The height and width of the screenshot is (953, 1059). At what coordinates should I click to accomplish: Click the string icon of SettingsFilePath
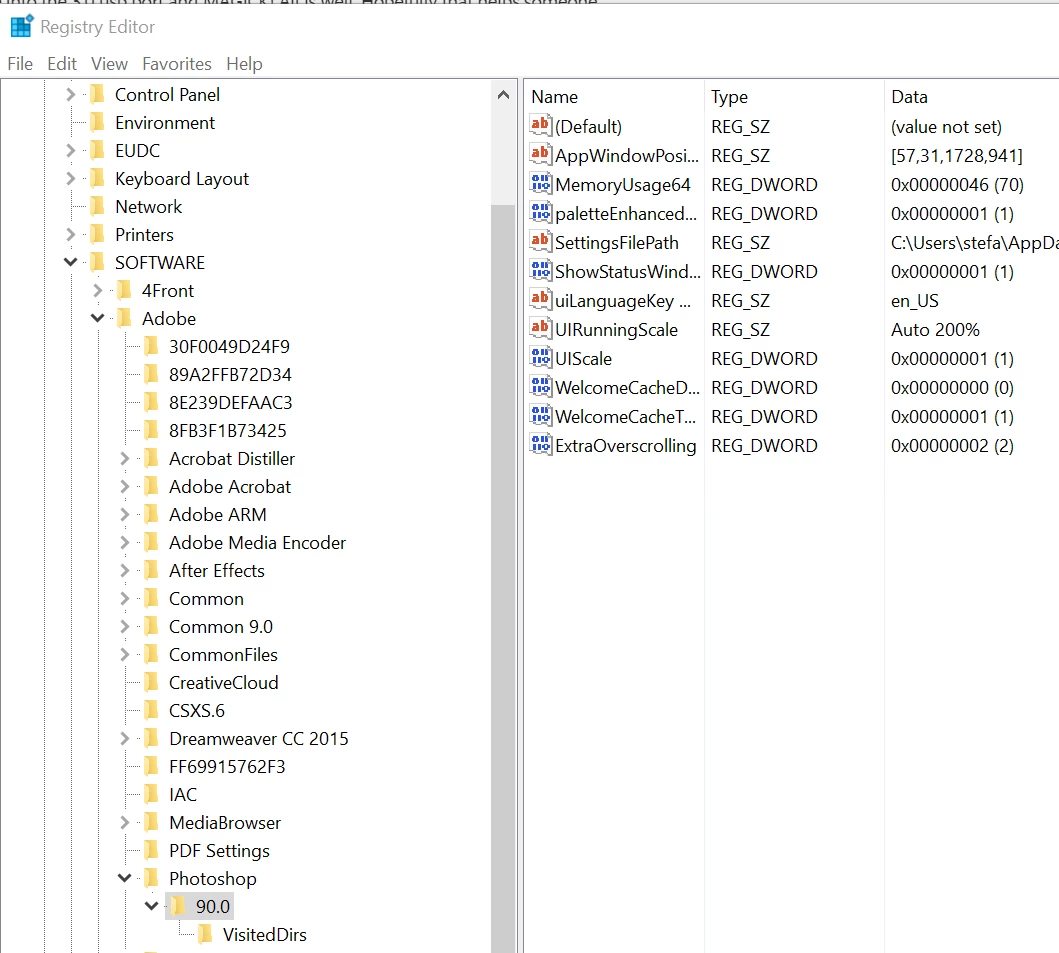(x=541, y=242)
